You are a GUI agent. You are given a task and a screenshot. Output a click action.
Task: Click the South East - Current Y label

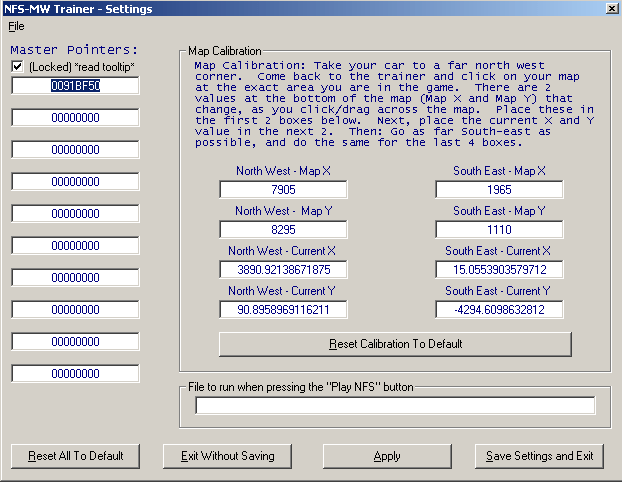click(498, 291)
